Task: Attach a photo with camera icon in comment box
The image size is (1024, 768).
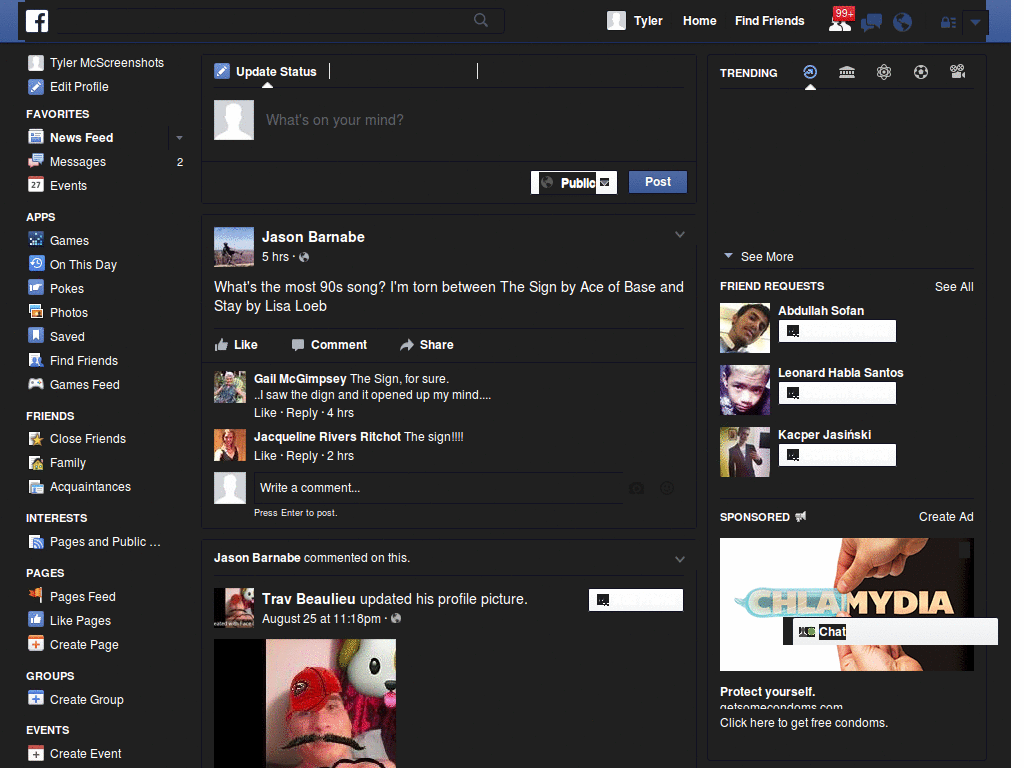Action: click(x=636, y=488)
